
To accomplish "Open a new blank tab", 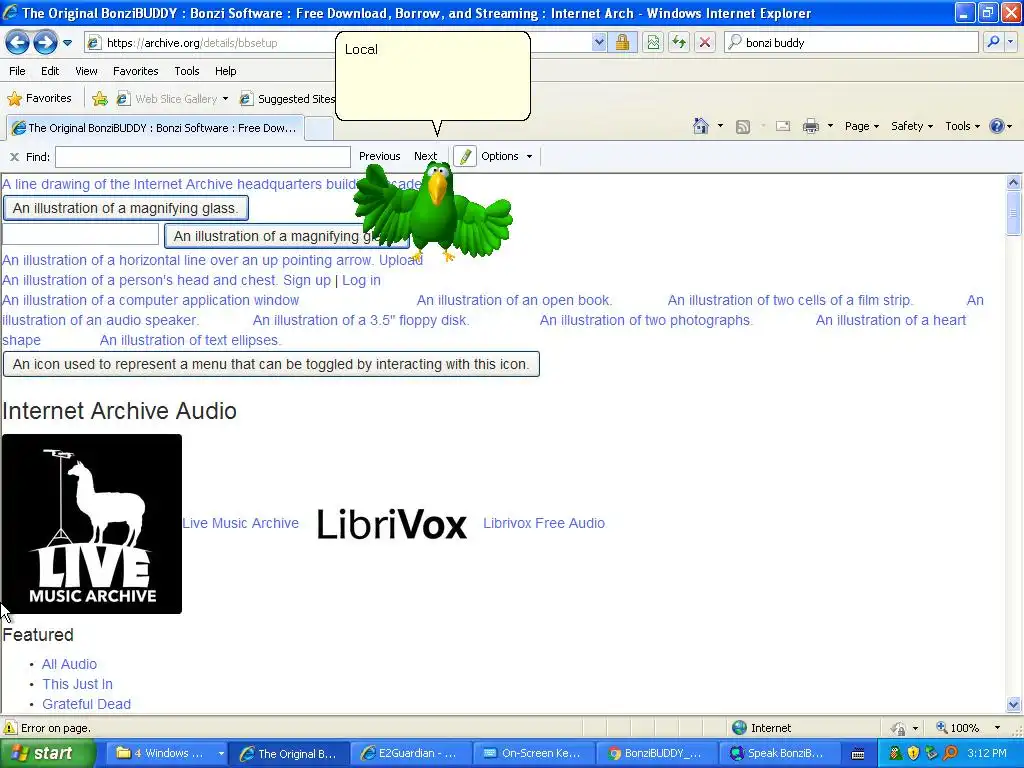I will click(319, 129).
